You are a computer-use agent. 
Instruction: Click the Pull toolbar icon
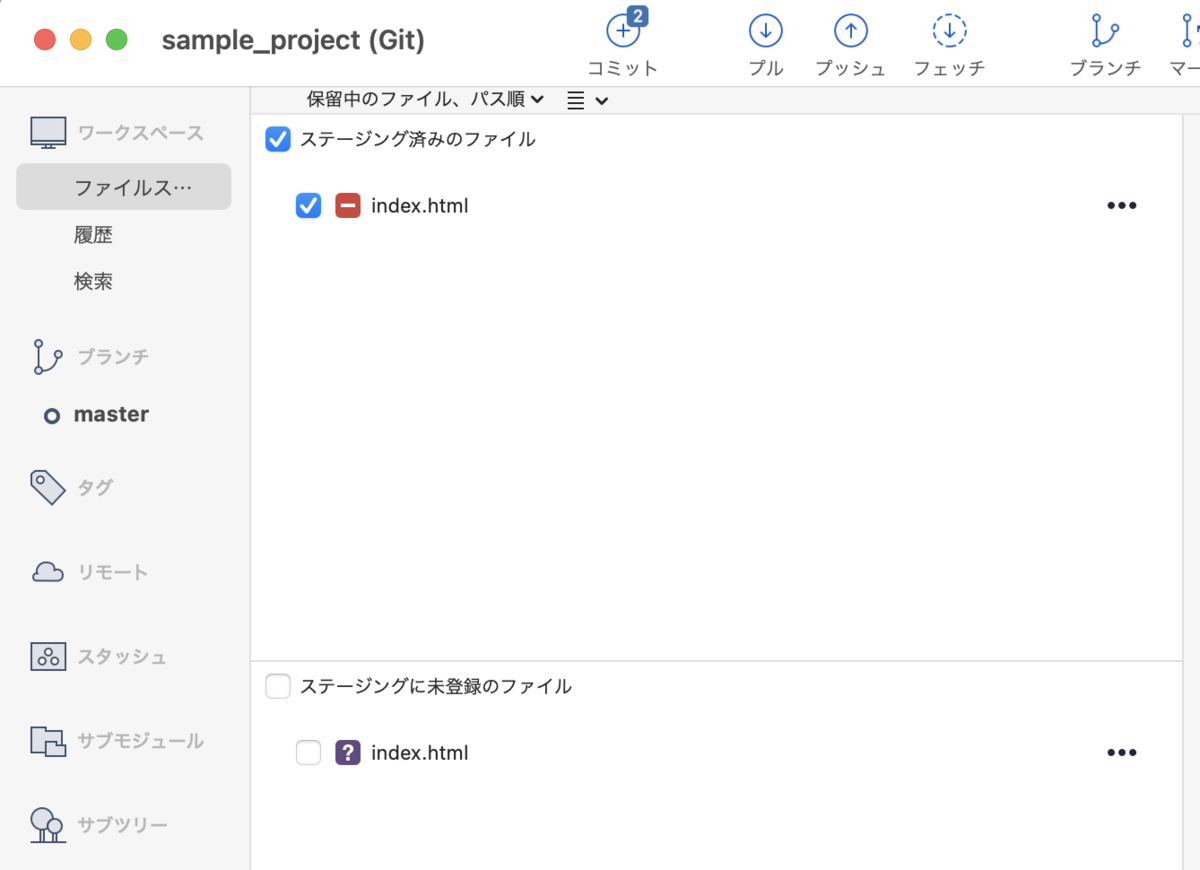coord(765,30)
